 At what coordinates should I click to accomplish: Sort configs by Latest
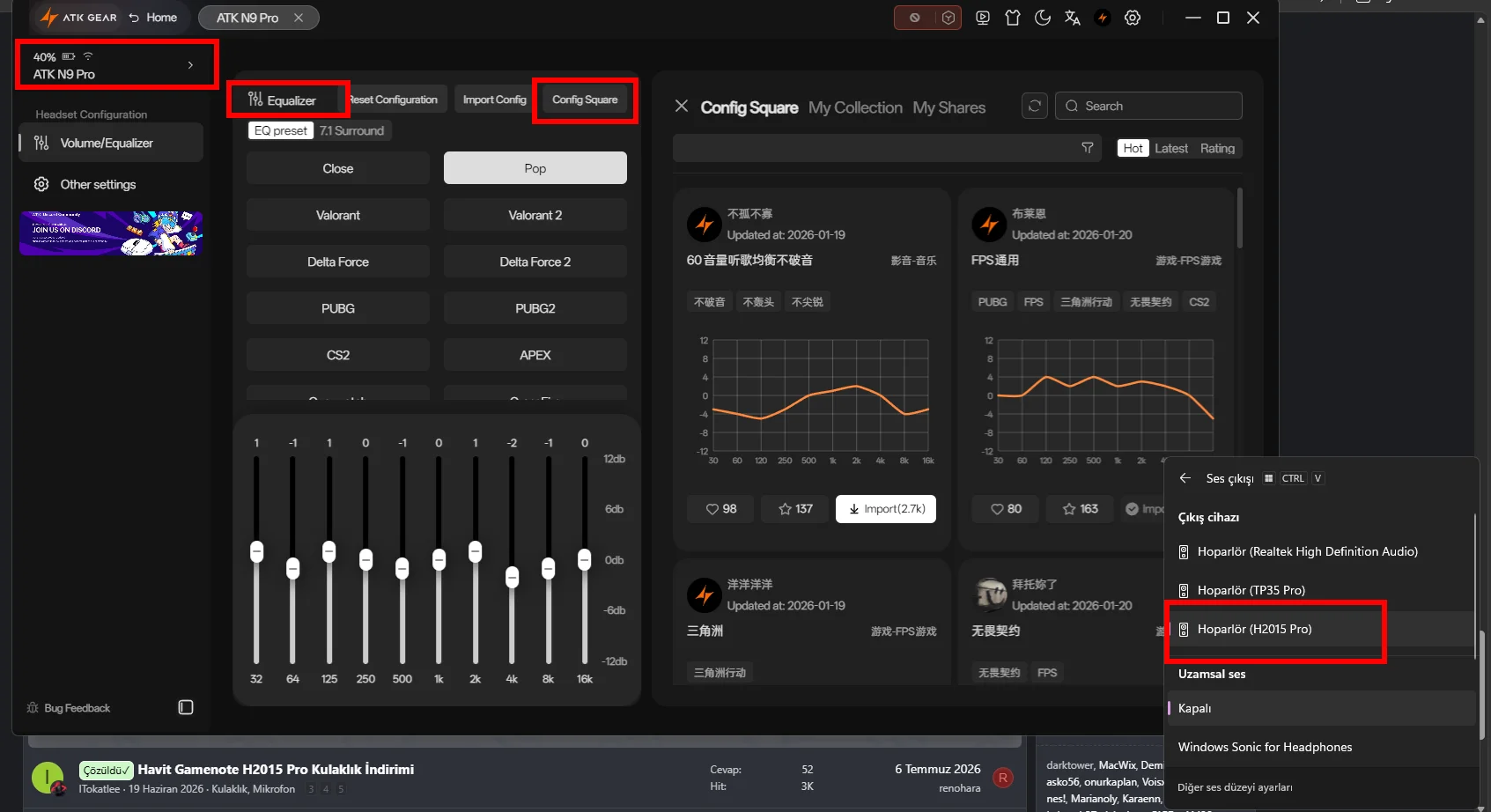coord(1171,148)
